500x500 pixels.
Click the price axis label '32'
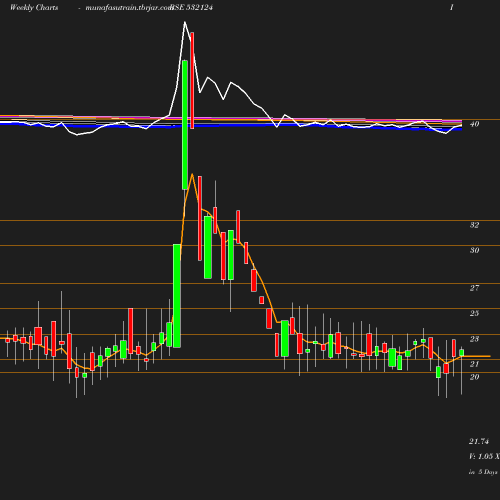[474, 225]
